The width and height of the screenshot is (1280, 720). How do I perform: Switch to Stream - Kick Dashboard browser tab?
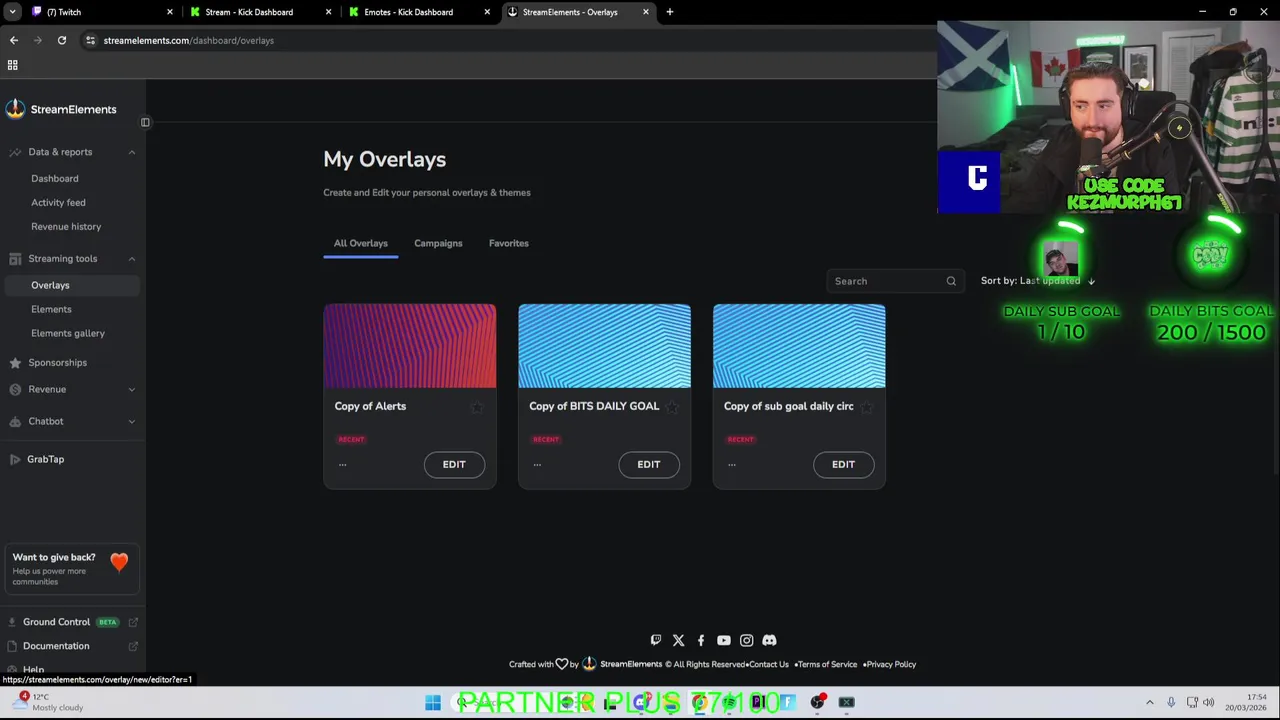(261, 12)
